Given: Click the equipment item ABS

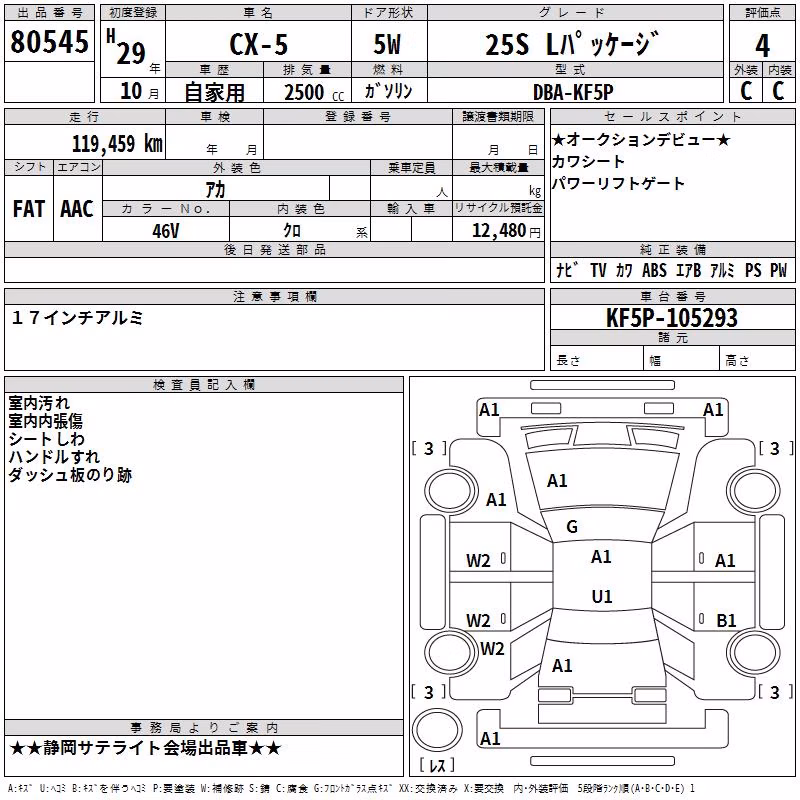Looking at the screenshot, I should point(654,270).
